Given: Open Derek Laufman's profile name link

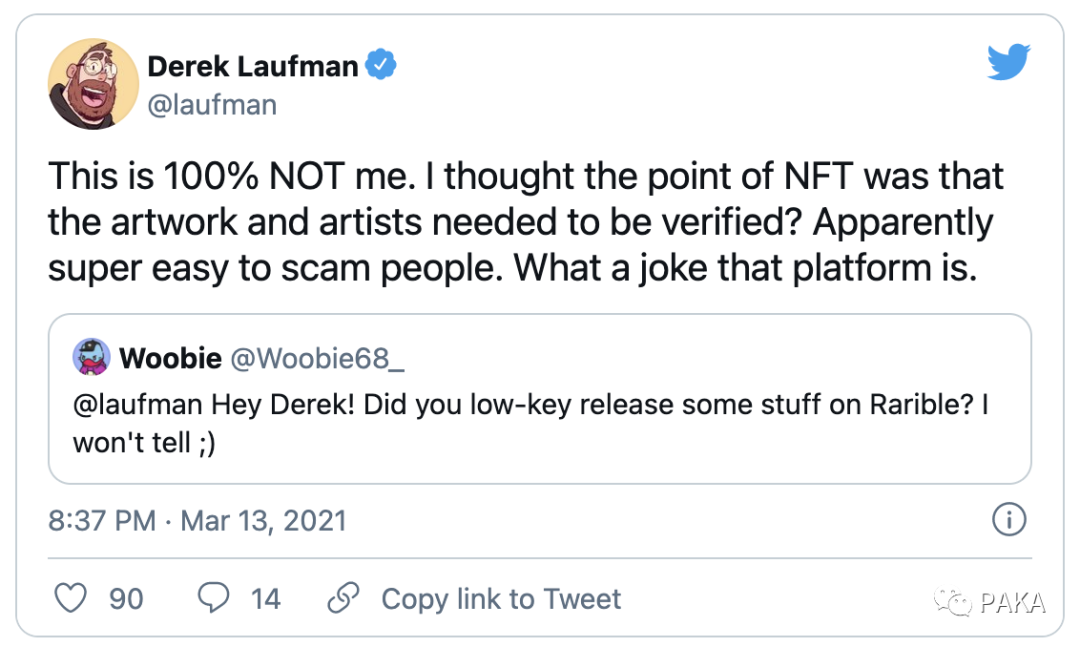Looking at the screenshot, I should pos(252,67).
